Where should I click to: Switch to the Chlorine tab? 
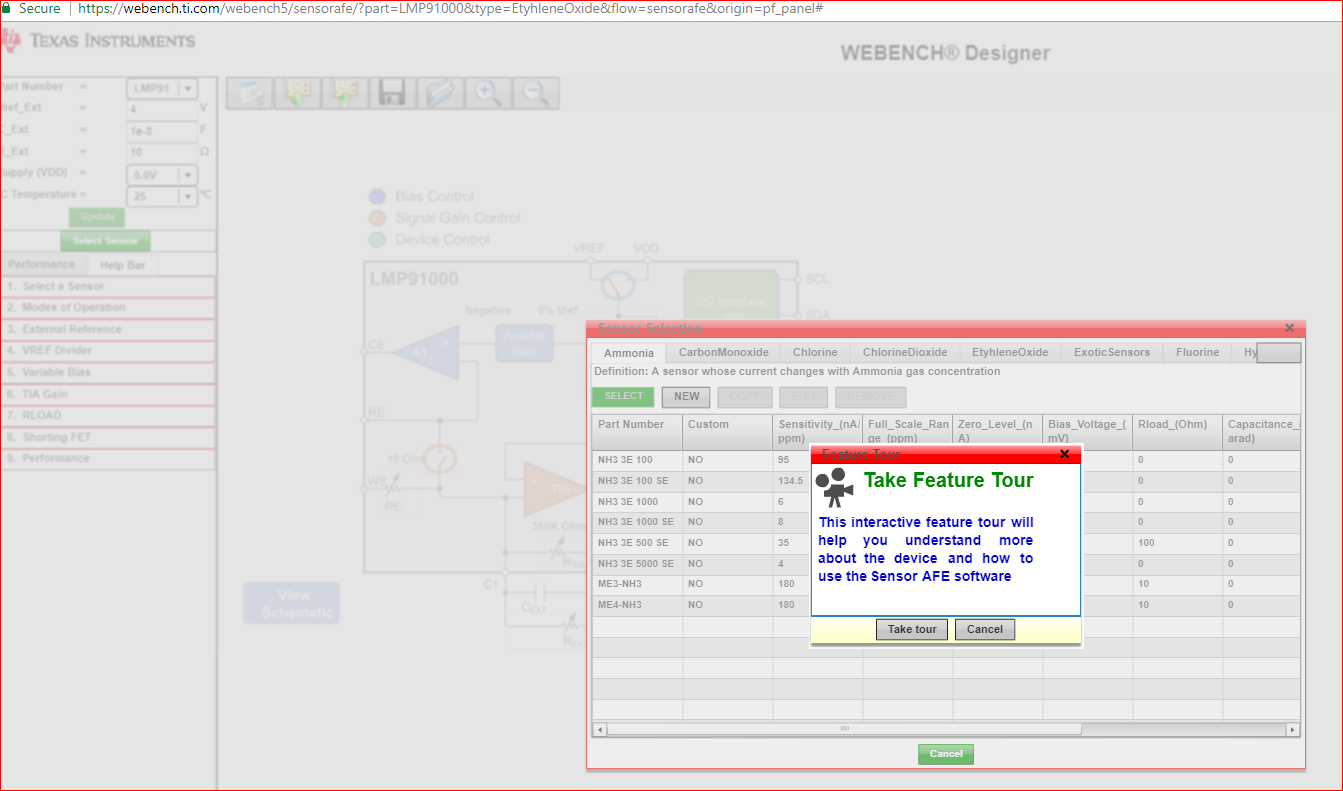815,353
